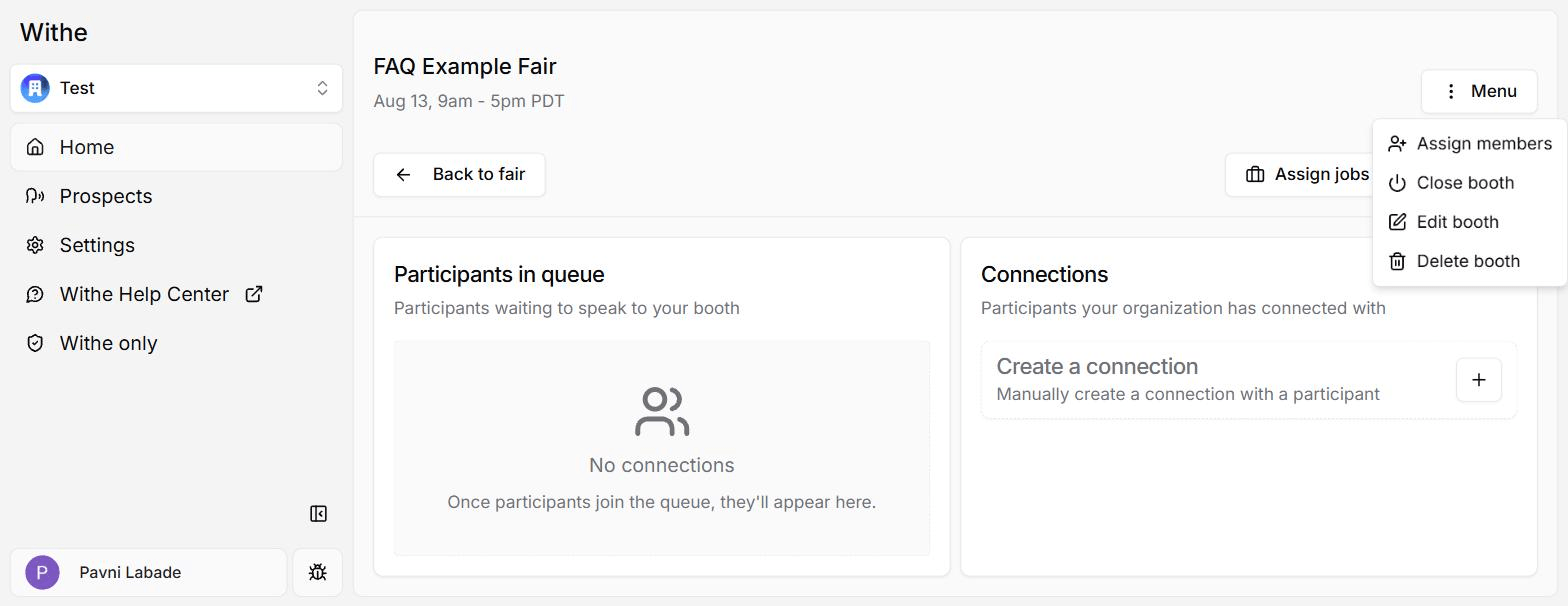This screenshot has height=606, width=1568.
Task: Toggle the three-dot Menu button
Action: tap(1479, 91)
